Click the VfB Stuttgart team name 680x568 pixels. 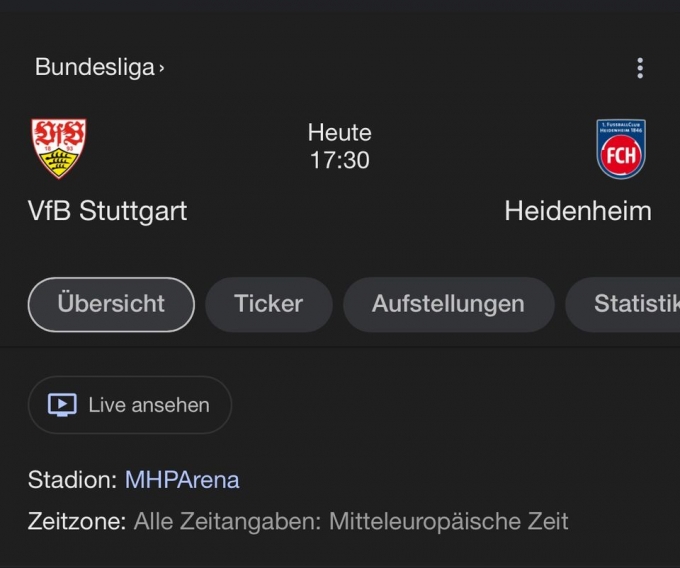[x=107, y=211]
